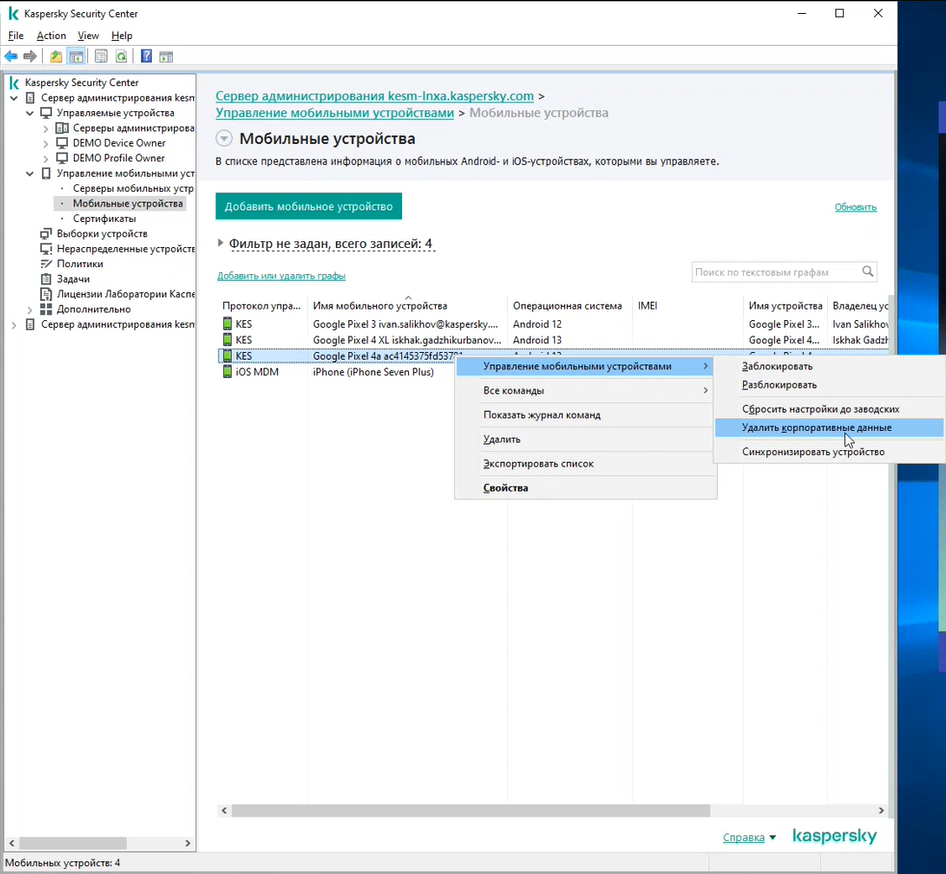Click the Forward arrow toolbar icon
Viewport: 946px width, 874px height.
[30, 57]
